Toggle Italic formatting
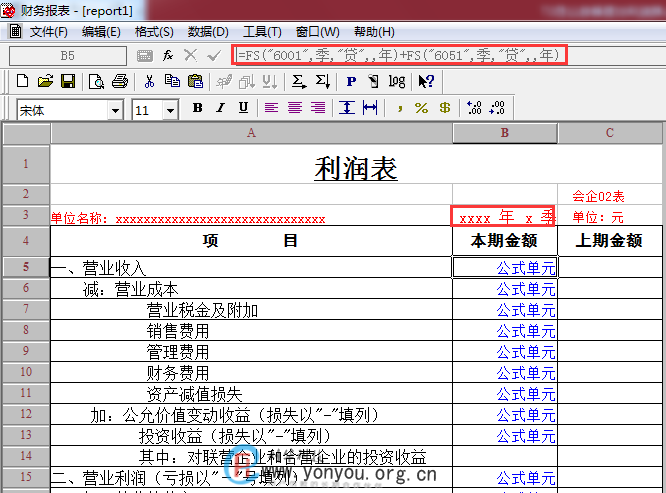Viewport: 666px width, 493px height. (220, 107)
